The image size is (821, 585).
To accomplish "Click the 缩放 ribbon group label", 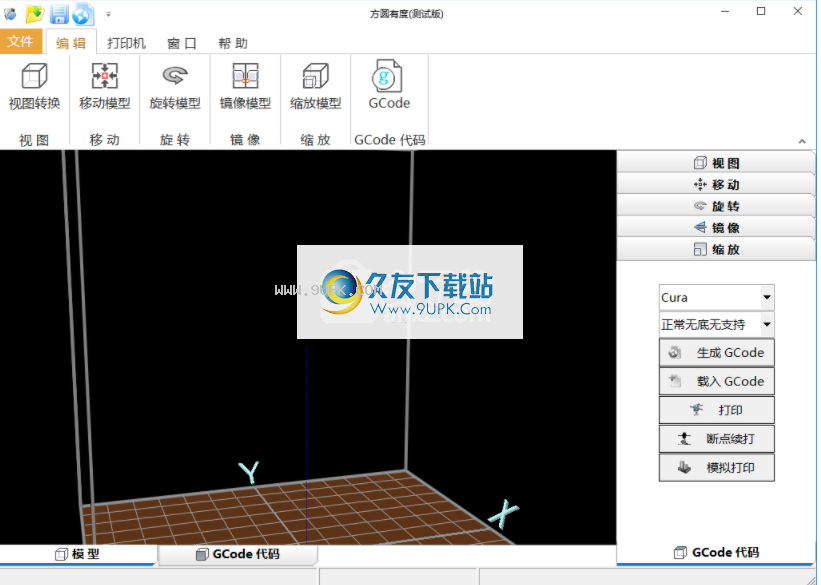I will pyautogui.click(x=316, y=140).
